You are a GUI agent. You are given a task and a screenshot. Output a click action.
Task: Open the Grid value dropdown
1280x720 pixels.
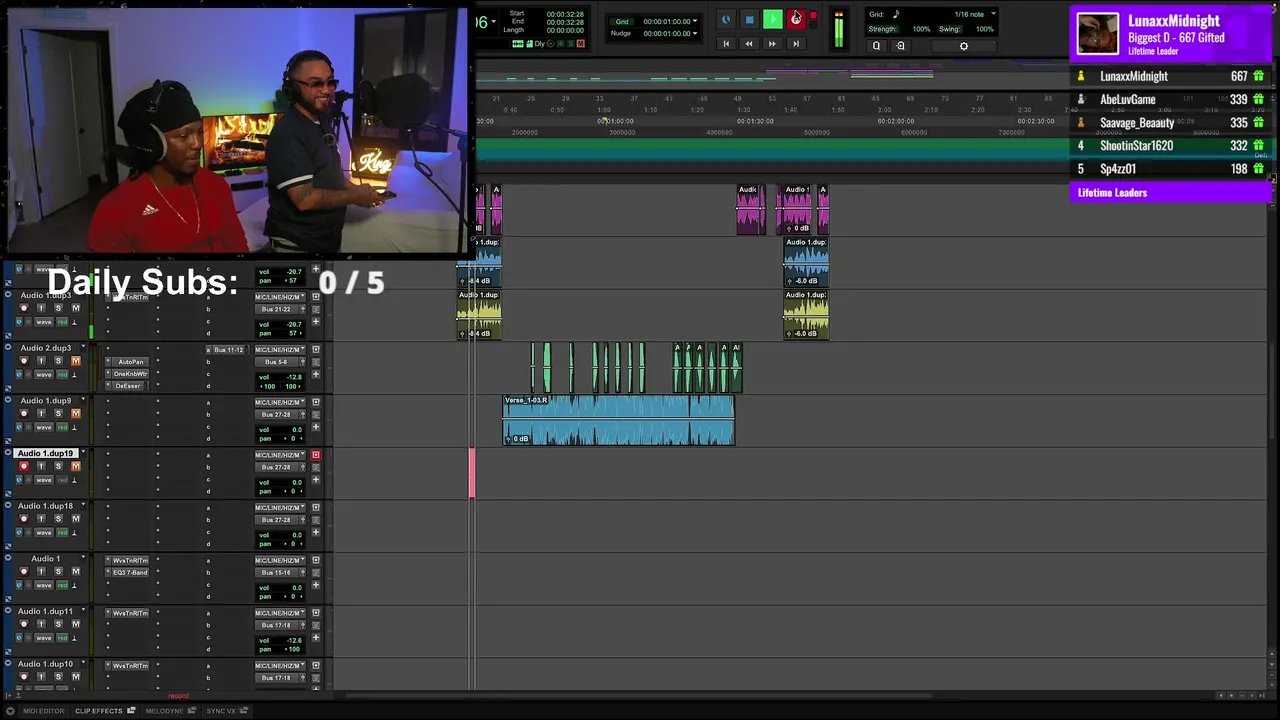point(695,21)
